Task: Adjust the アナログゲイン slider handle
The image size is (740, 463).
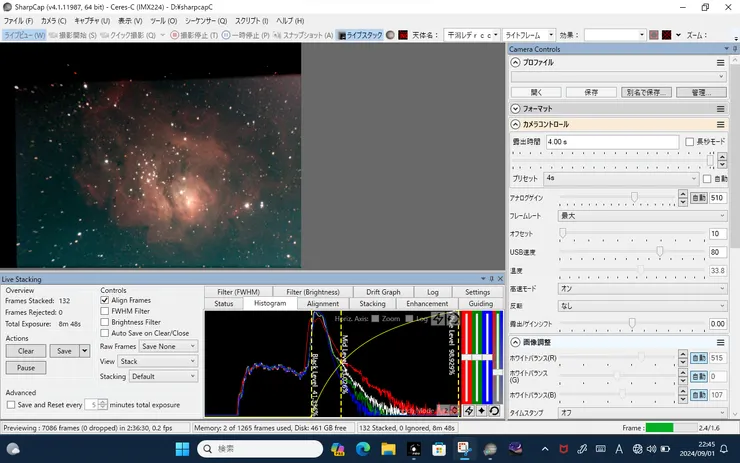Action: pos(634,198)
